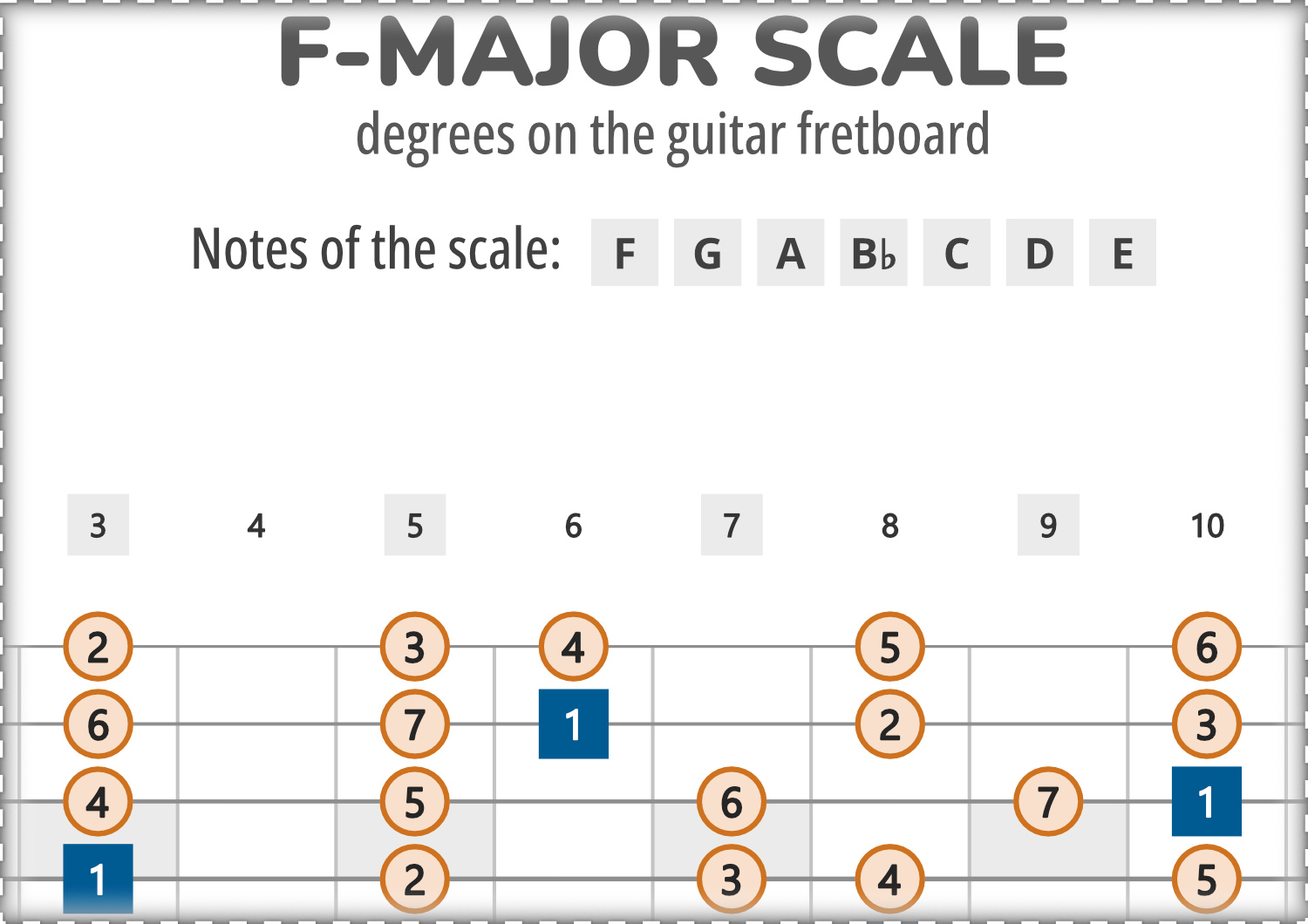The height and width of the screenshot is (924, 1308).
Task: Click the degree 4 circle at fret 6
Action: pos(574,647)
